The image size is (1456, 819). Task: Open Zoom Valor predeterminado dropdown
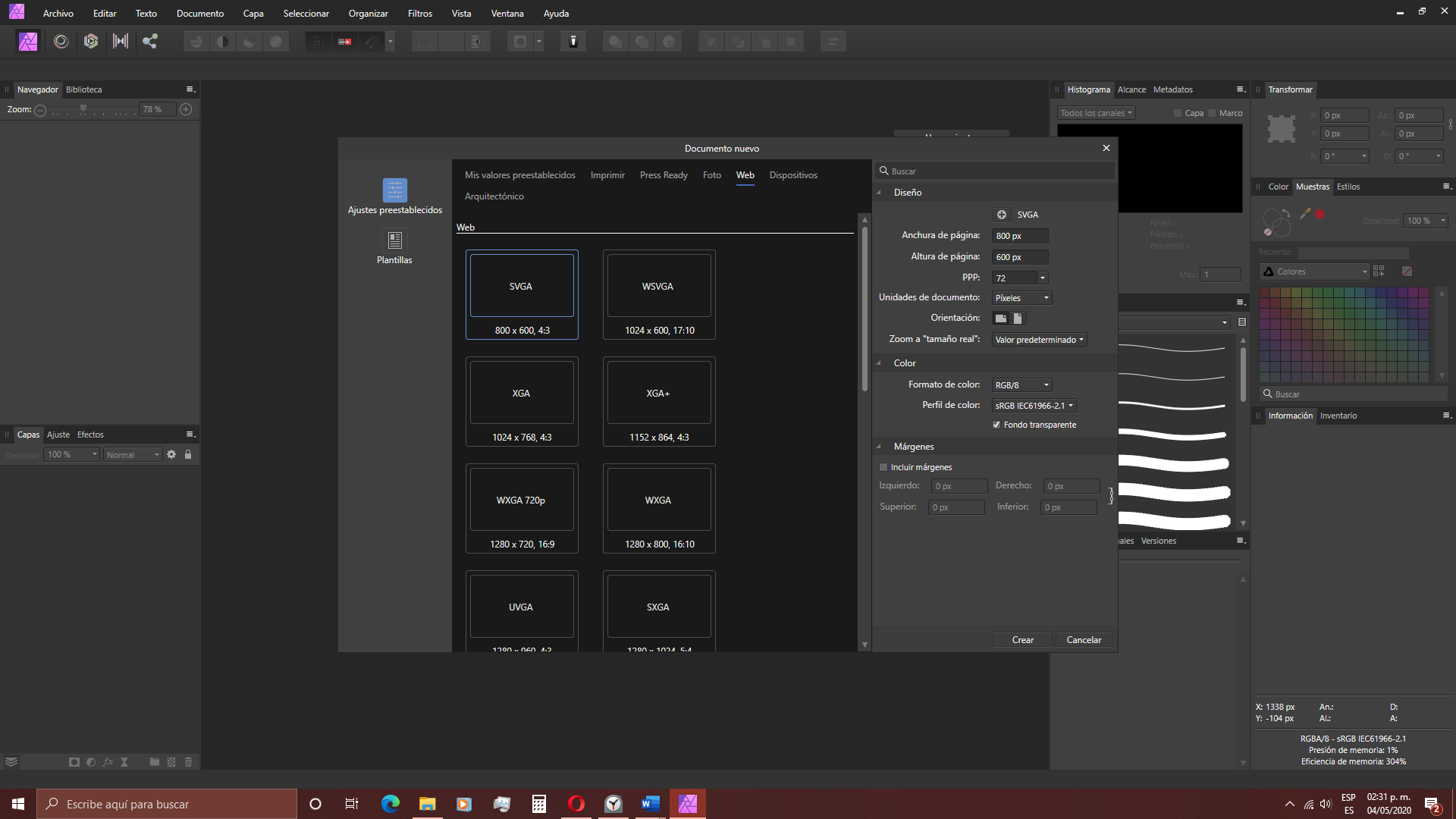(x=1039, y=340)
